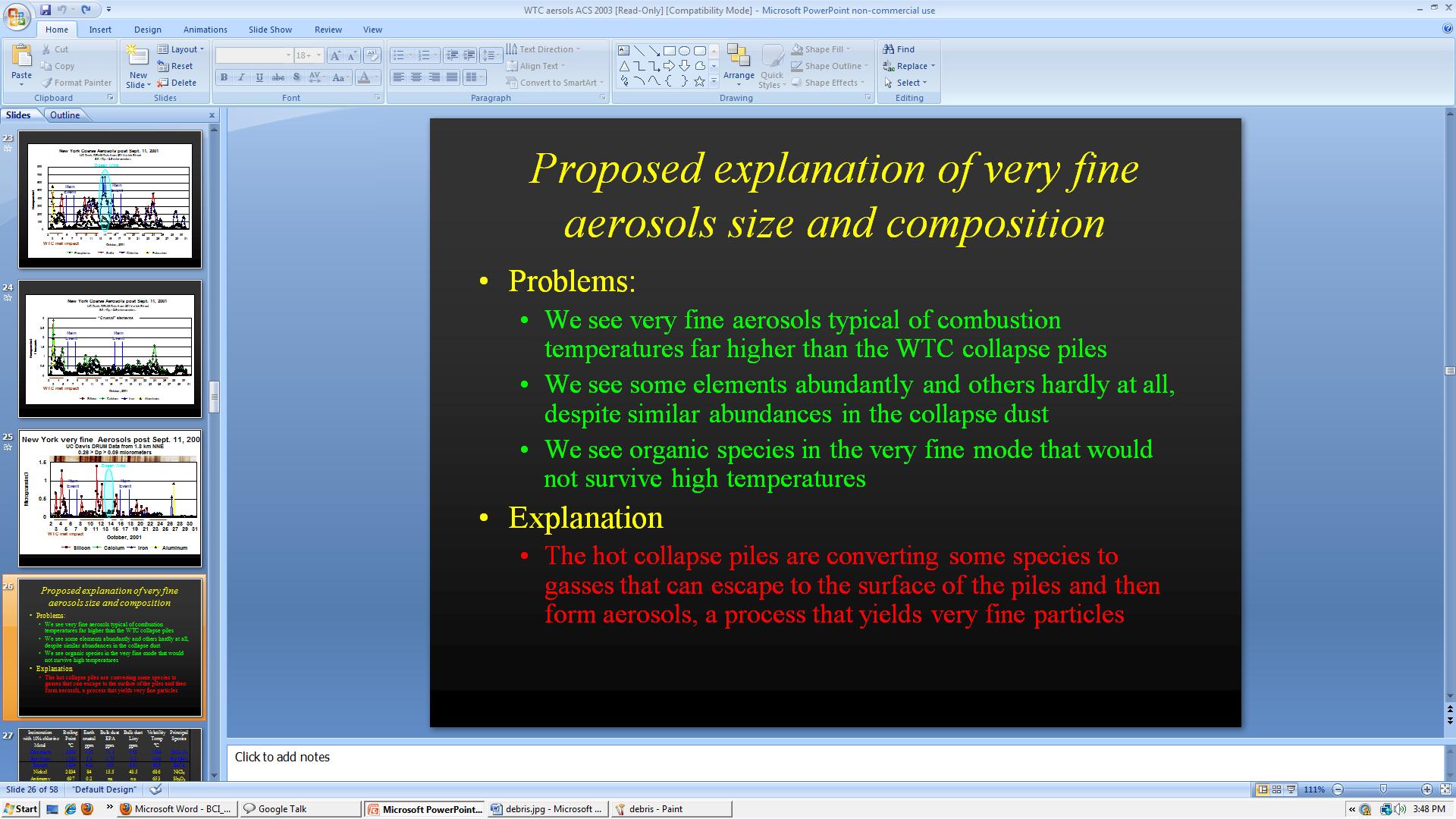
Task: Switch to Slide Sorter view
Action: (x=1276, y=789)
